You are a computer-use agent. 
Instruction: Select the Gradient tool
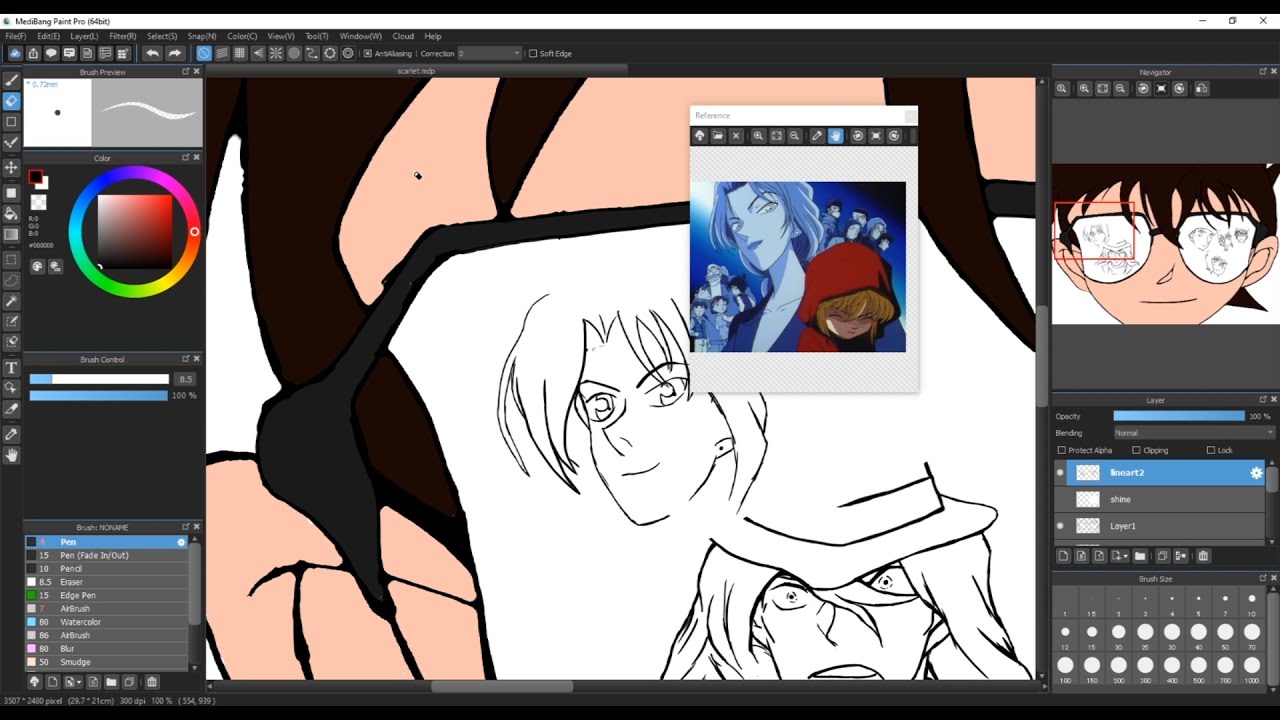(x=12, y=234)
